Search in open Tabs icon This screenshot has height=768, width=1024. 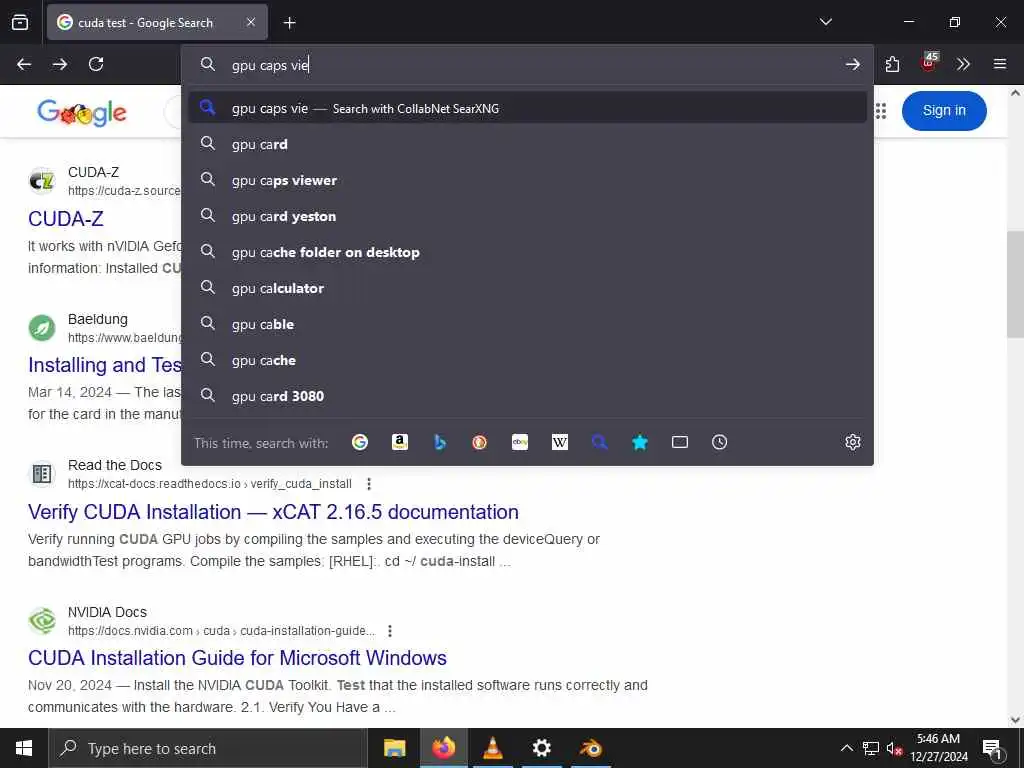point(680,442)
